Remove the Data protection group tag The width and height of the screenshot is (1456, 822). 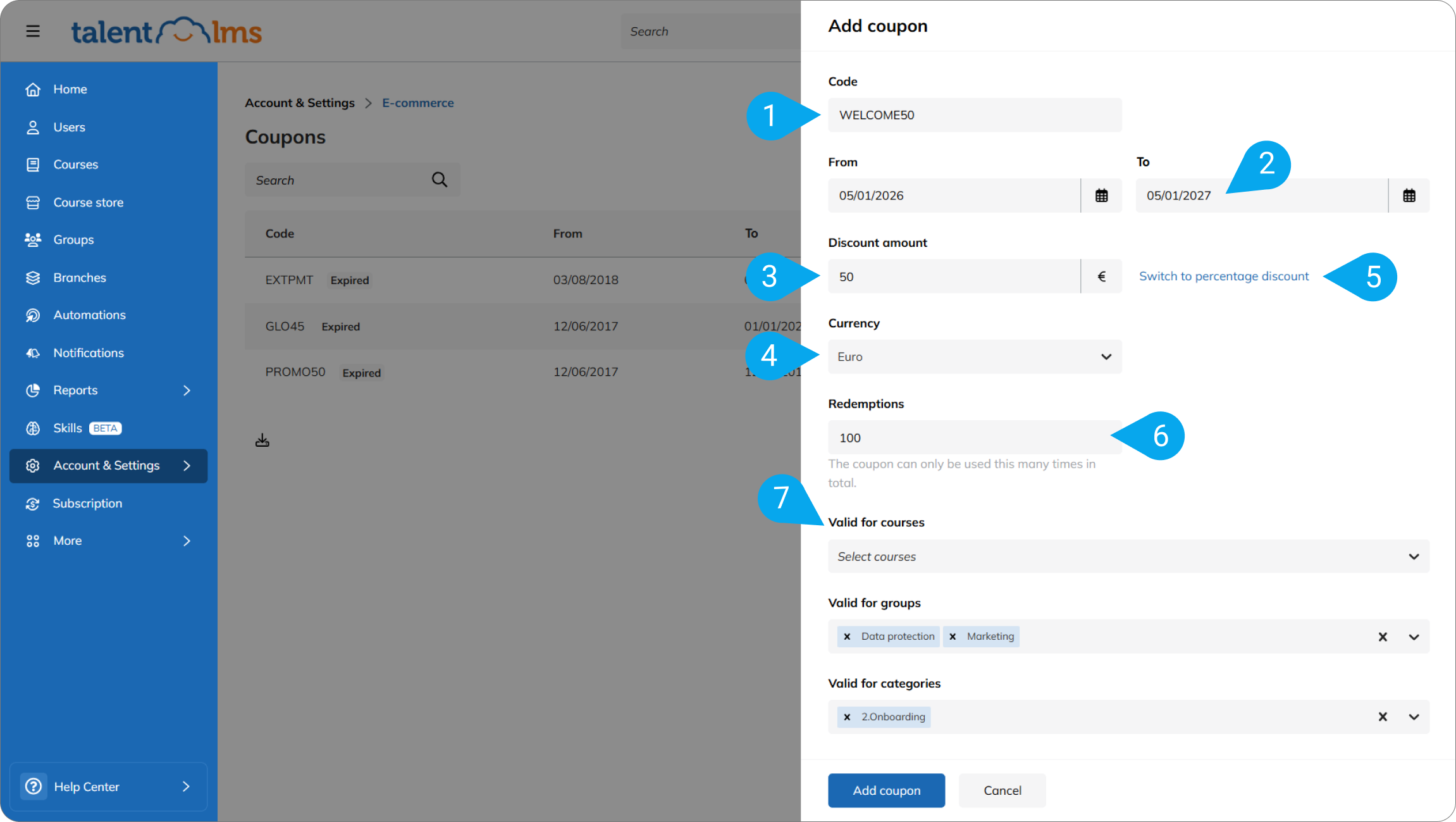pos(847,637)
